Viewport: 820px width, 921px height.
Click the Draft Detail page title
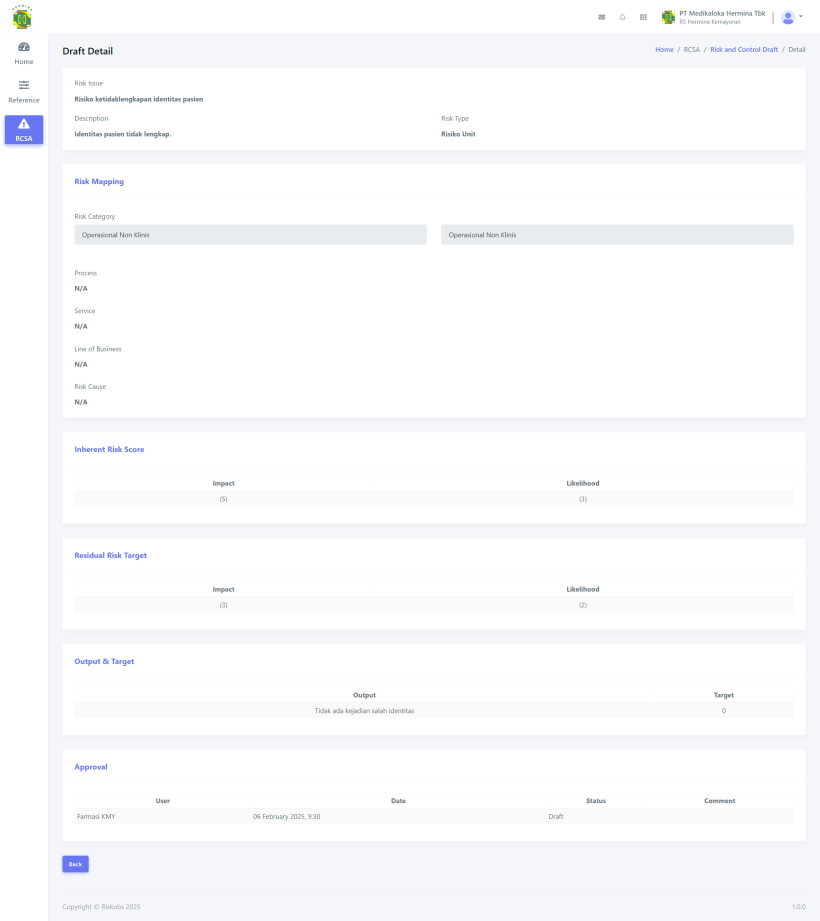coord(88,51)
